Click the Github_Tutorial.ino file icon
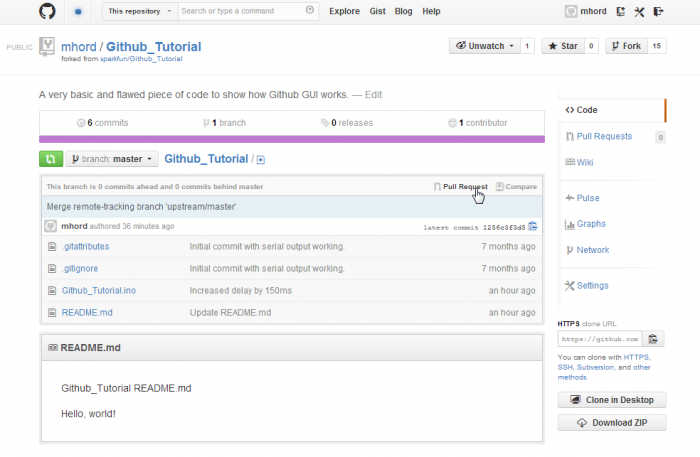The width and height of the screenshot is (700, 457). click(52, 291)
